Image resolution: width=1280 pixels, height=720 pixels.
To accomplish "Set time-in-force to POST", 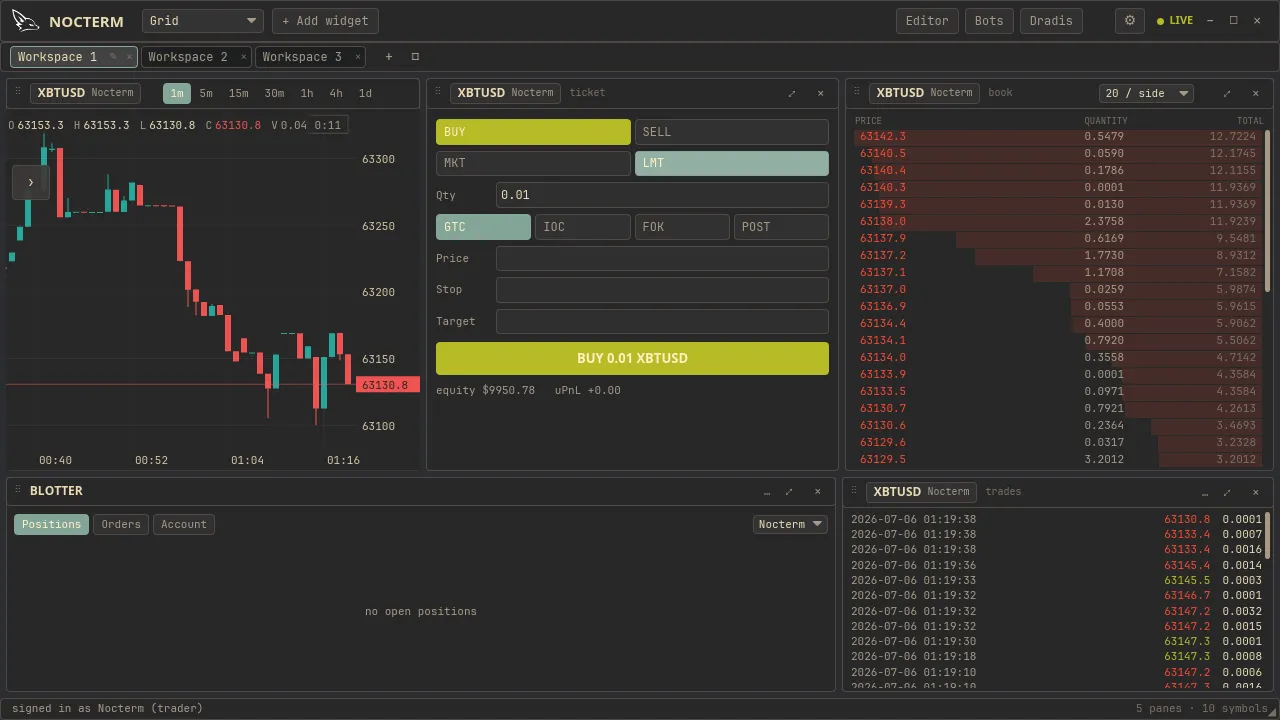I will [781, 227].
